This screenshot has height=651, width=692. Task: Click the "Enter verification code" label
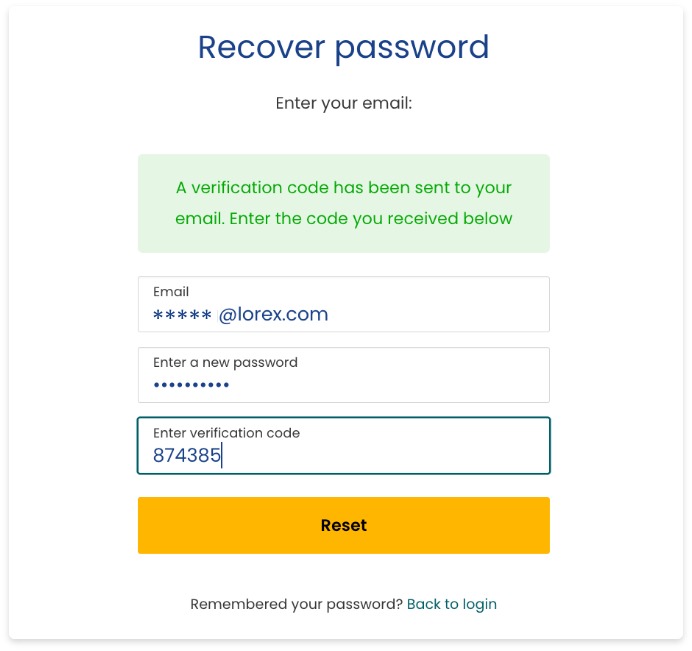(226, 433)
